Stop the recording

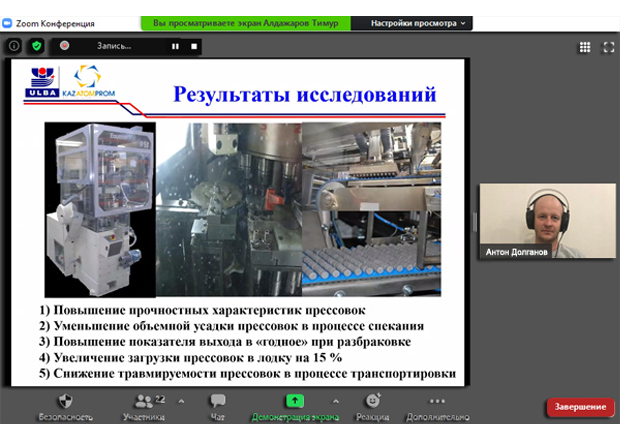[194, 46]
